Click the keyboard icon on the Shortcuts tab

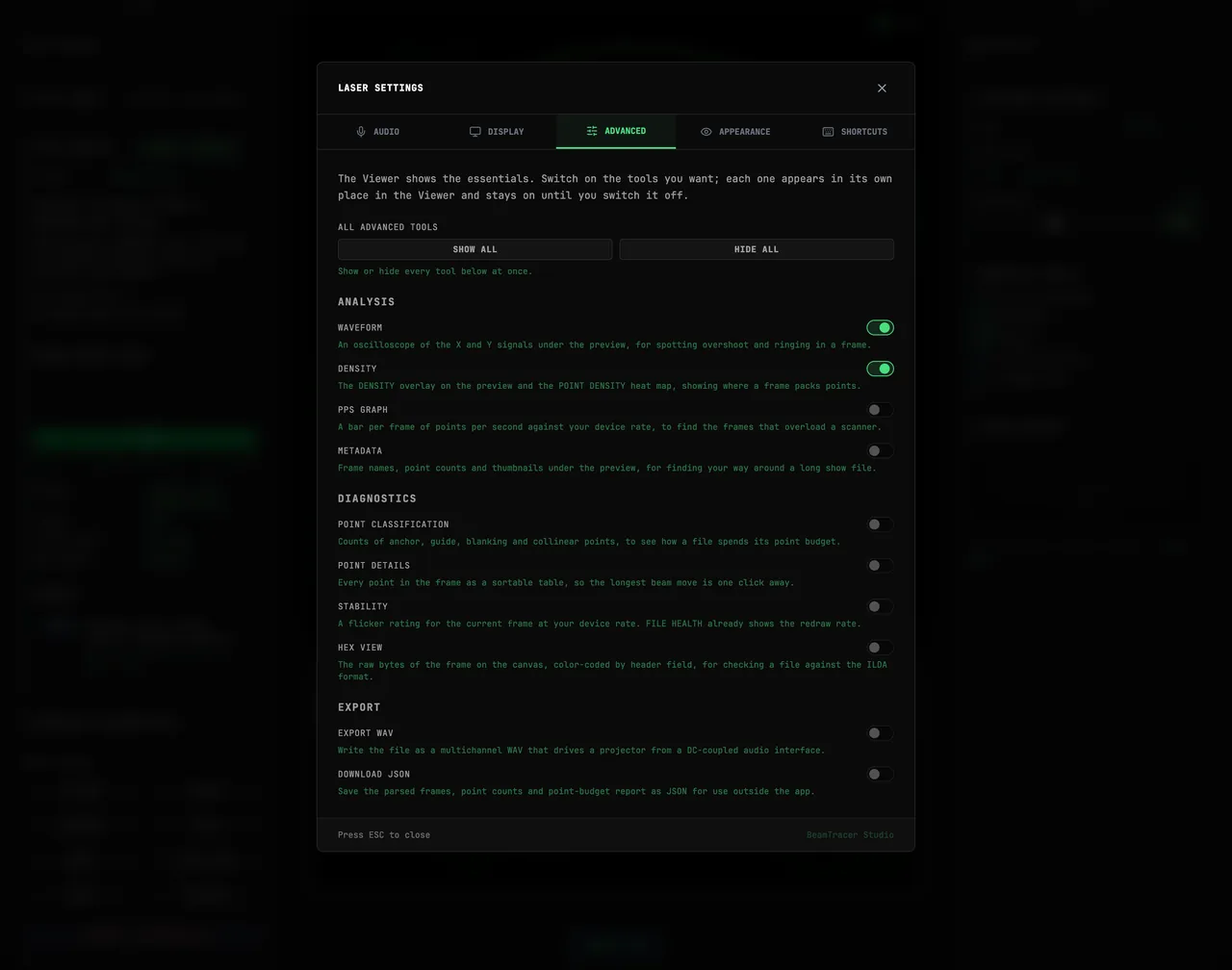(828, 132)
